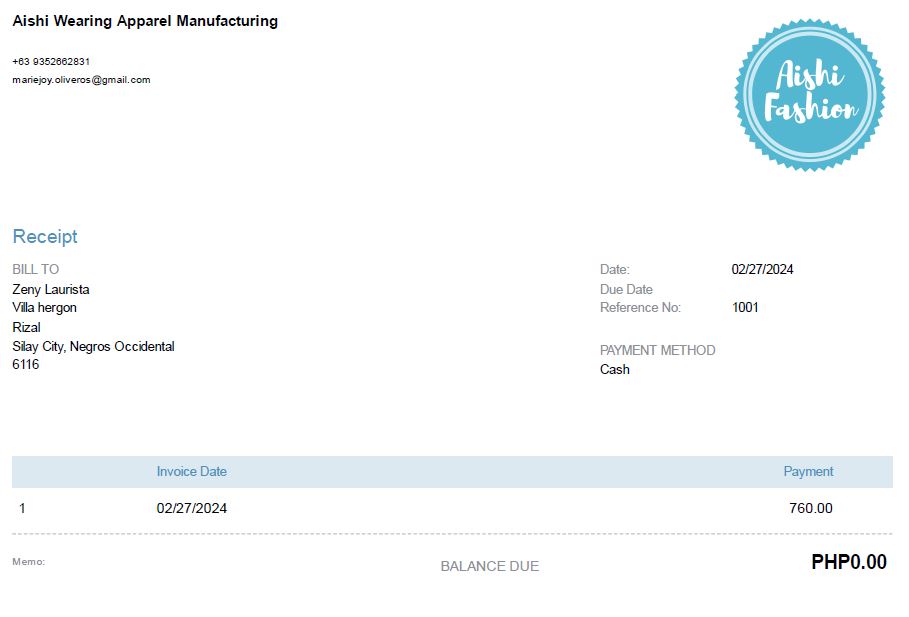The image size is (909, 617).
Task: Select the Cash payment method value
Action: (x=615, y=369)
